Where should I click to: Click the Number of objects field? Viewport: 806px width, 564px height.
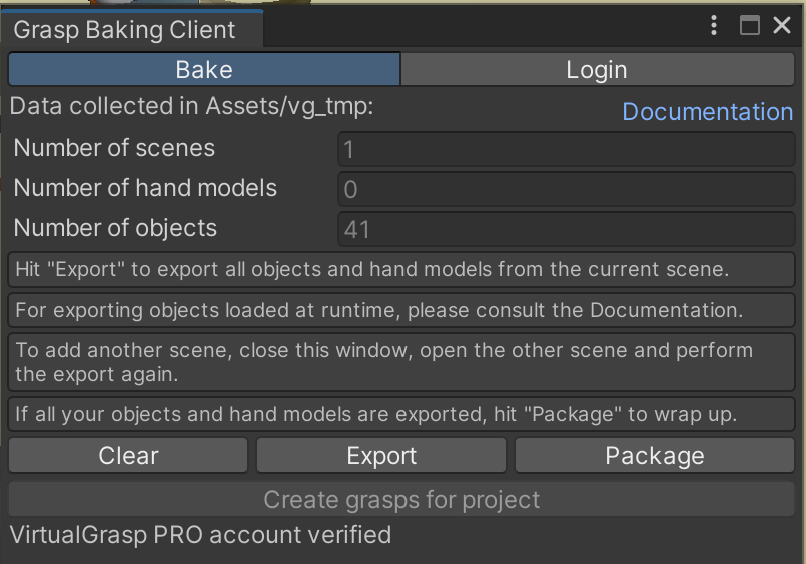(x=566, y=229)
